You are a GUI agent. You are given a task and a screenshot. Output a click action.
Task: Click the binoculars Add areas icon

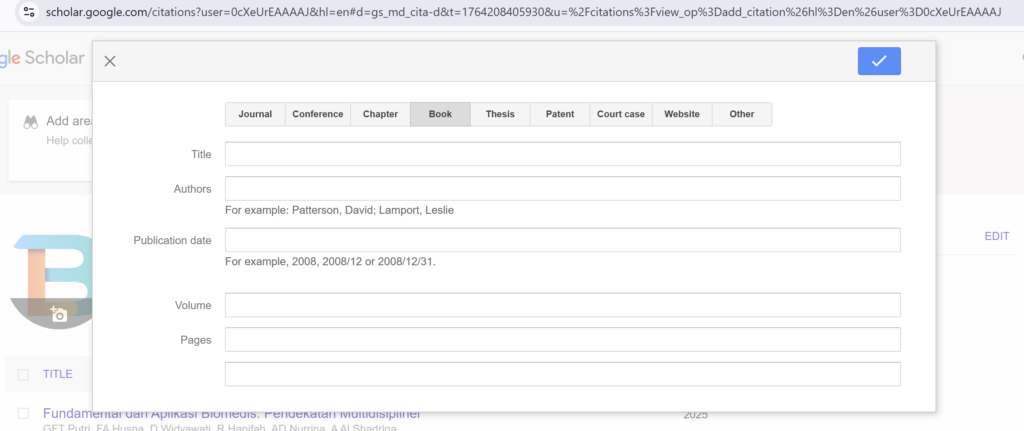click(31, 121)
